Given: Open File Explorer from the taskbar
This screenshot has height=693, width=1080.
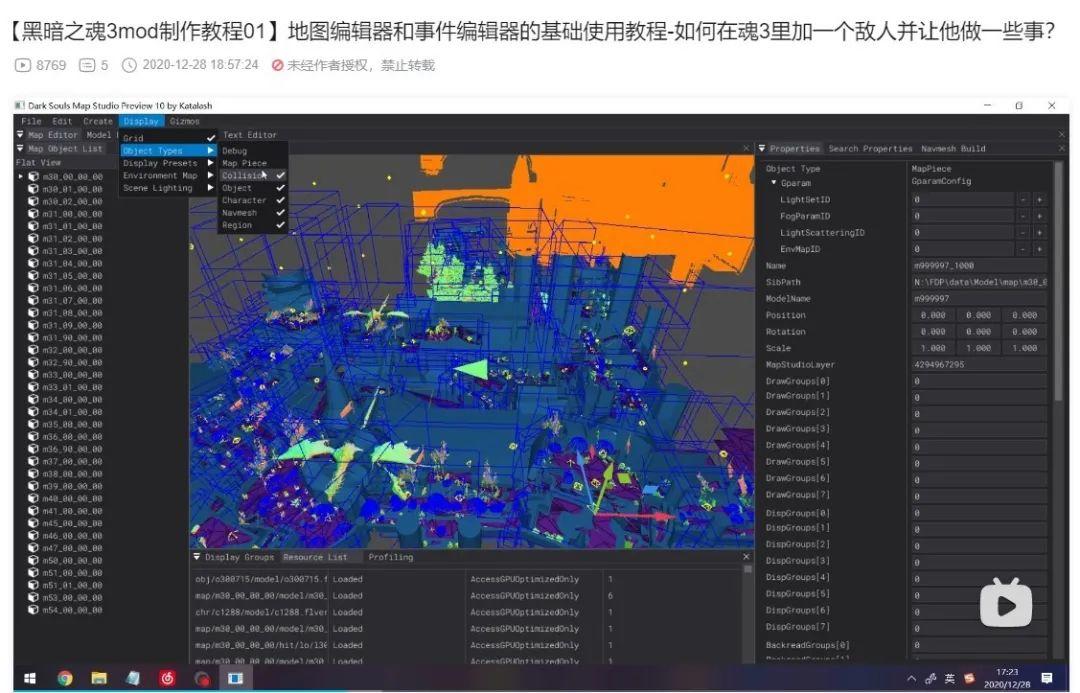Looking at the screenshot, I should (99, 678).
